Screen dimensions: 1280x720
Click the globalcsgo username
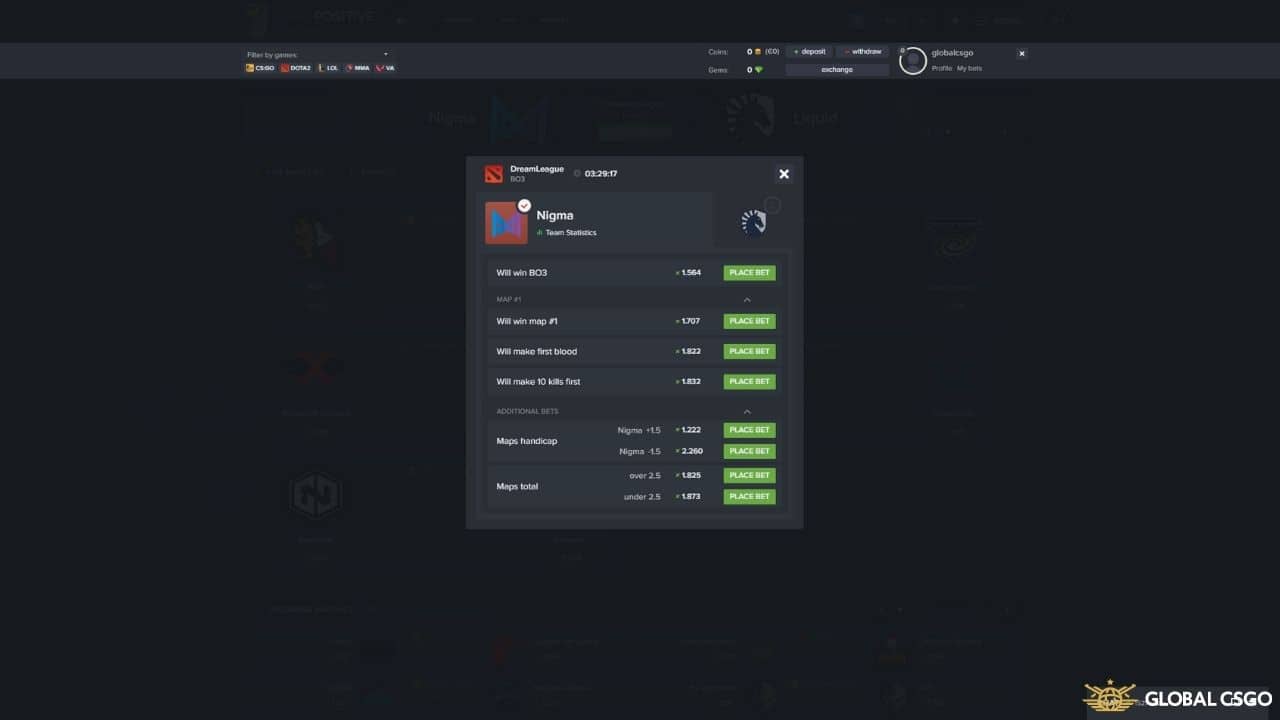tap(952, 53)
